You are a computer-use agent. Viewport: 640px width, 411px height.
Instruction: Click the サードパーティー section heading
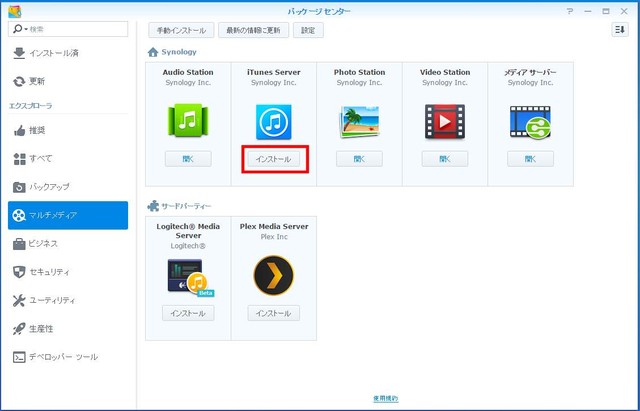coord(186,206)
